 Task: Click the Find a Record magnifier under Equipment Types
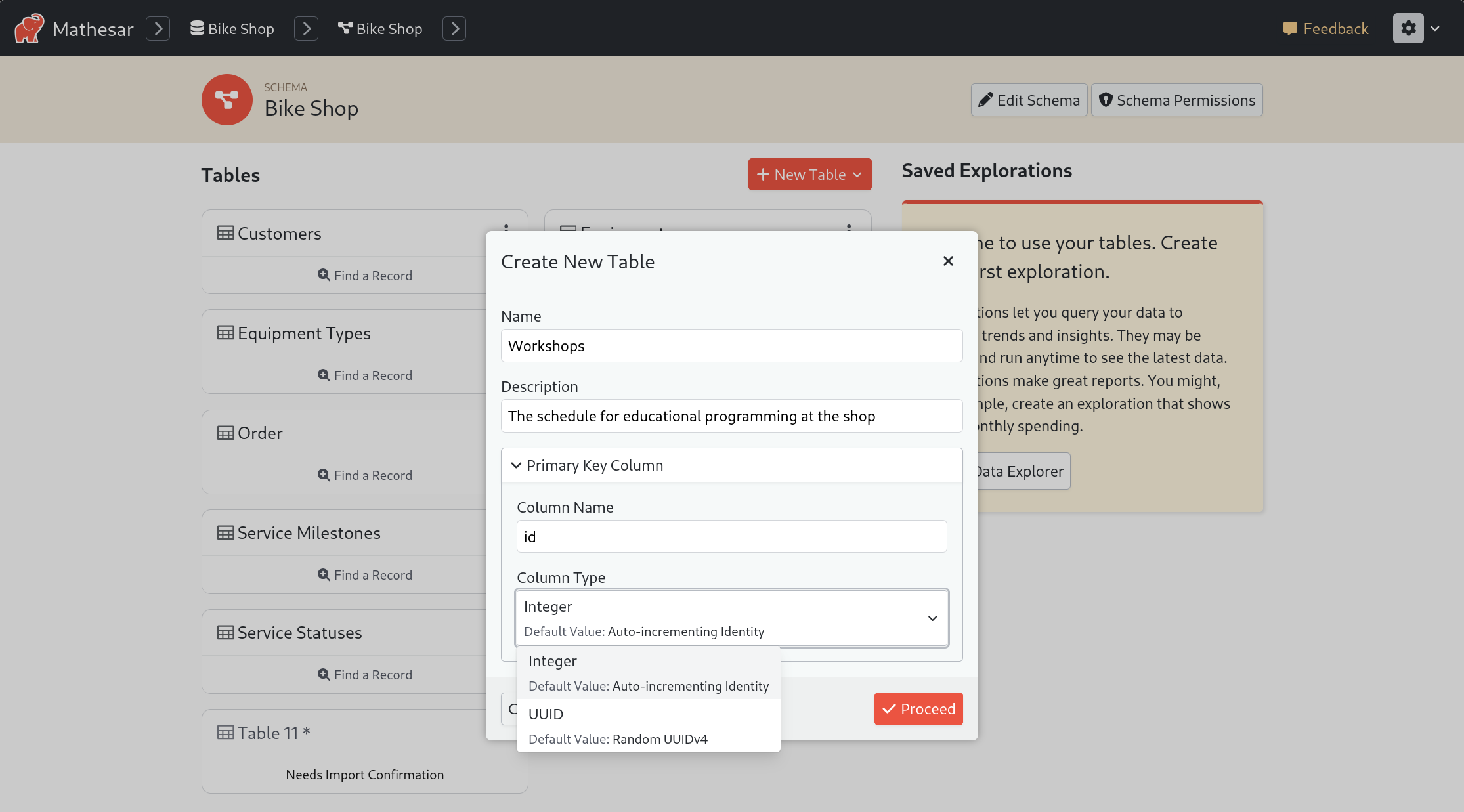point(323,375)
